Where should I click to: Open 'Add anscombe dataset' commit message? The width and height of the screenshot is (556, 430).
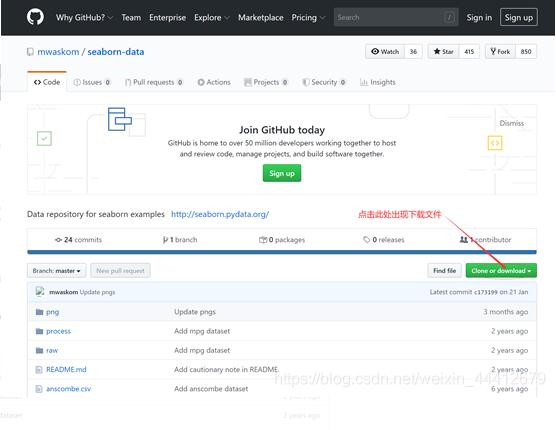point(211,389)
